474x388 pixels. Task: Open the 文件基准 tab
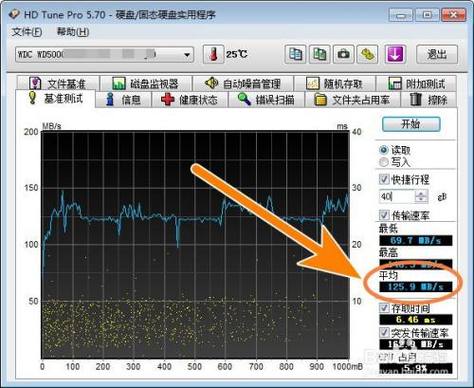click(59, 83)
